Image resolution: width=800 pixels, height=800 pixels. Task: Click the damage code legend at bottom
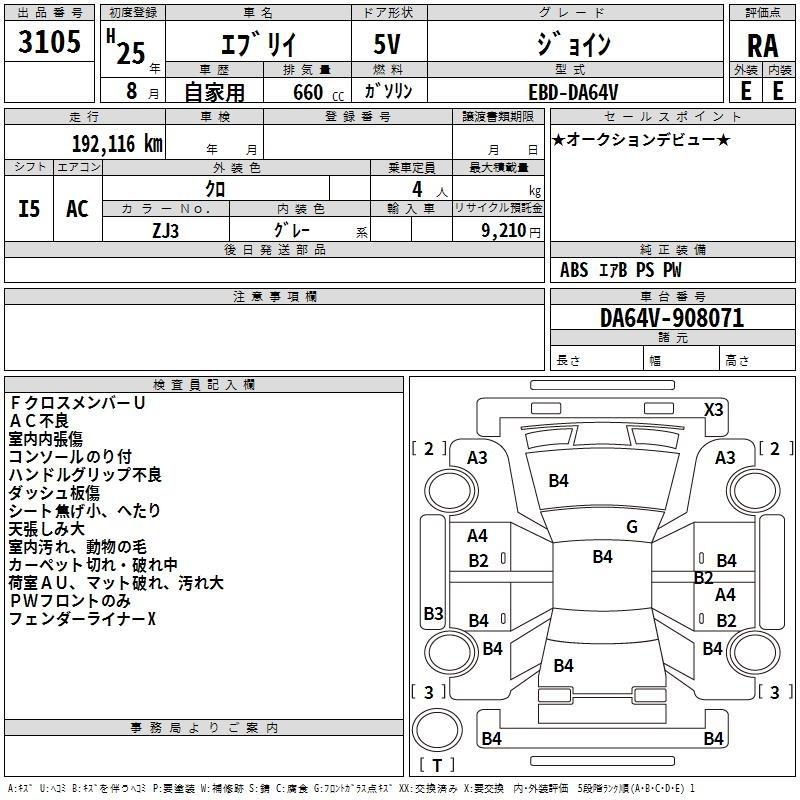point(352,788)
